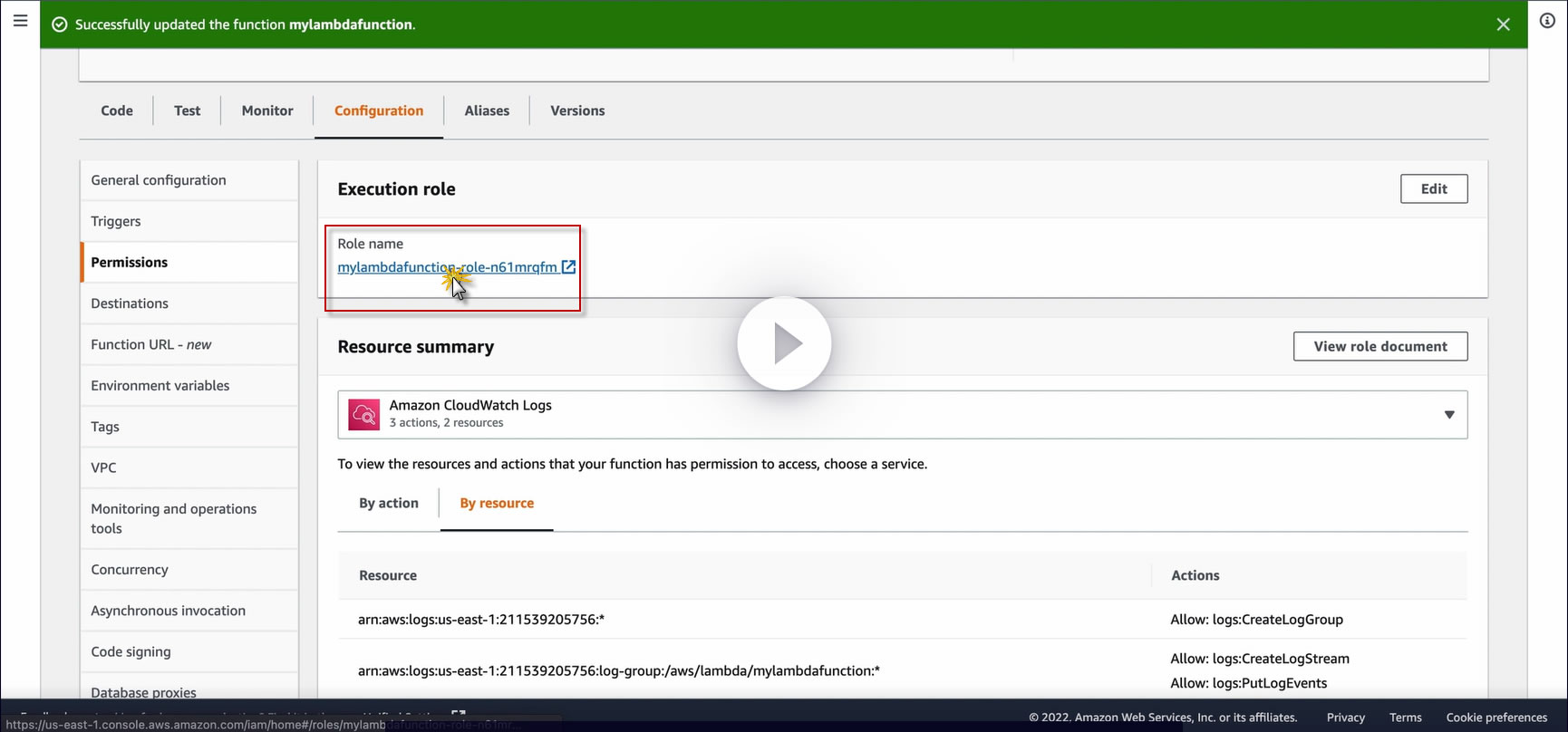
Task: Open Environment variables settings
Action: pos(189,386)
